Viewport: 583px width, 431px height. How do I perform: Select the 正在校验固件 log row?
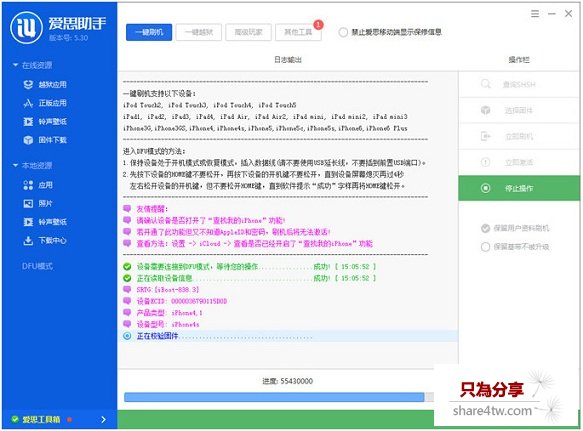[x=288, y=336]
